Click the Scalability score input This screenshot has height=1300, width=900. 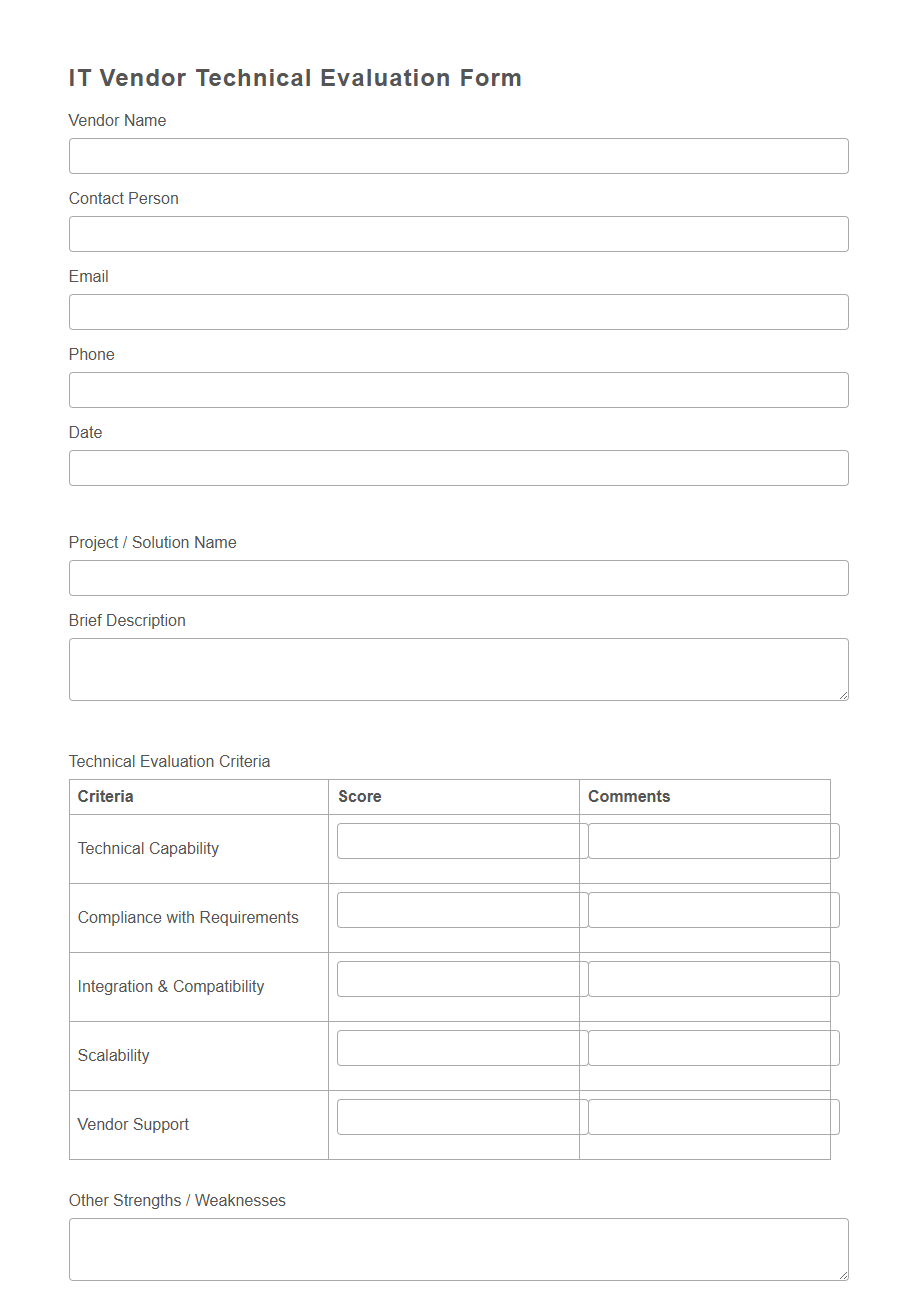tap(457, 1047)
